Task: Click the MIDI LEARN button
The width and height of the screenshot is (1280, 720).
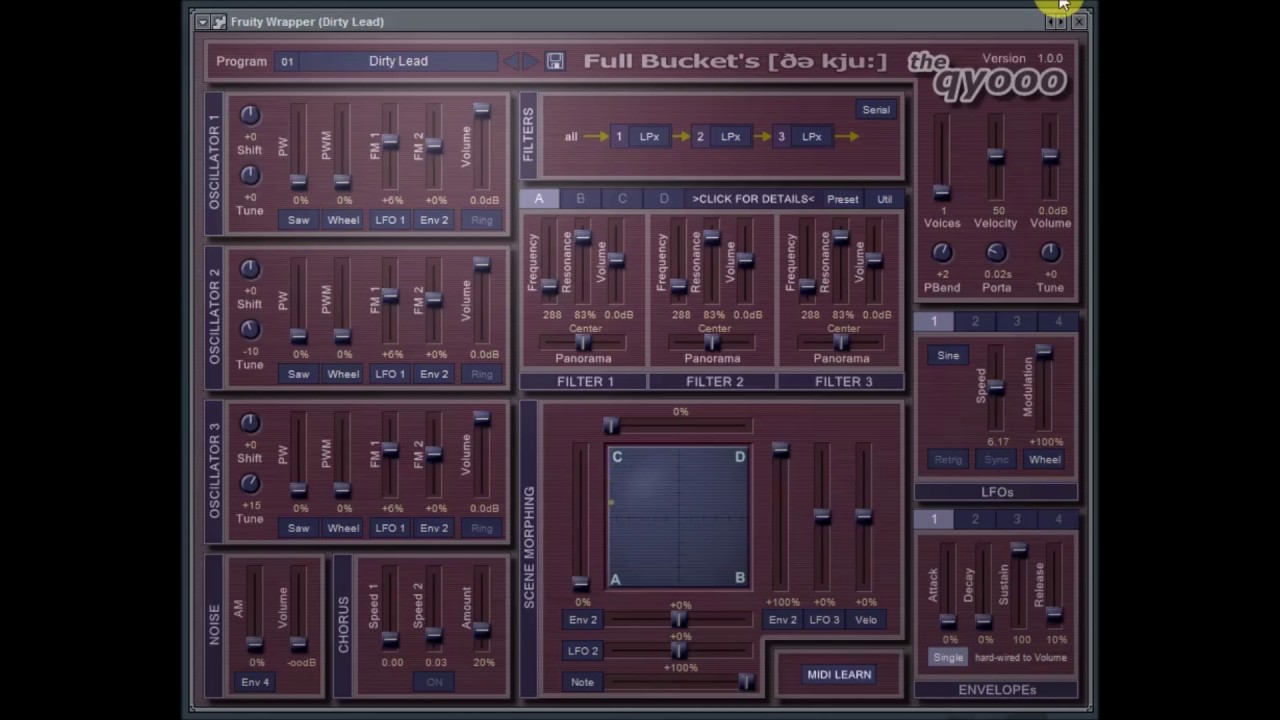Action: pos(840,675)
